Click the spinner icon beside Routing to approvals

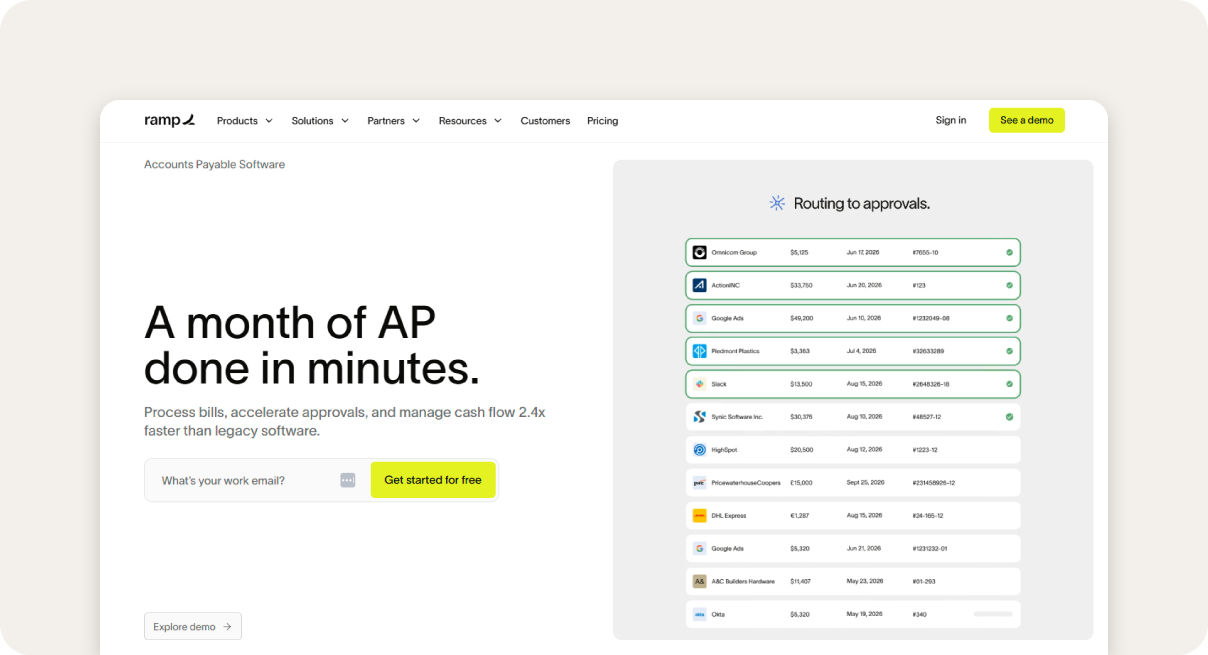tap(777, 203)
